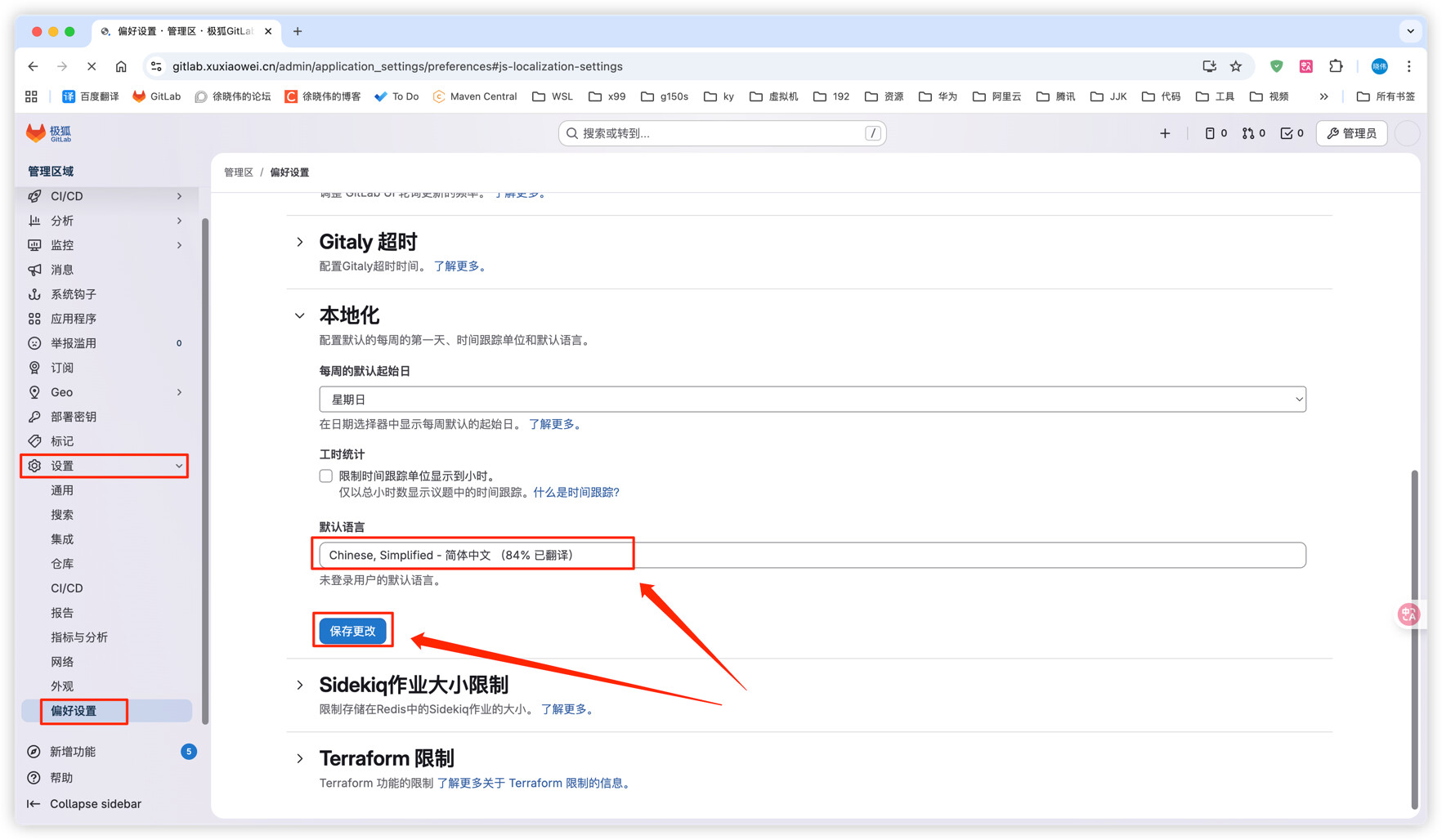
Task: Click the 默认语言 selection field
Action: pyautogui.click(x=812, y=555)
